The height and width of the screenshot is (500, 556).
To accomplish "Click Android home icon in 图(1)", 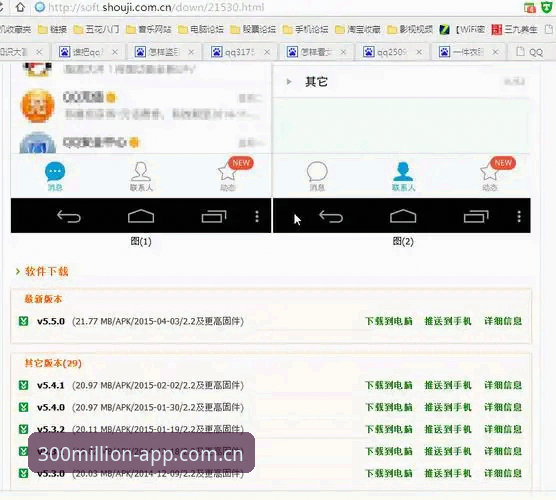I will [x=141, y=216].
